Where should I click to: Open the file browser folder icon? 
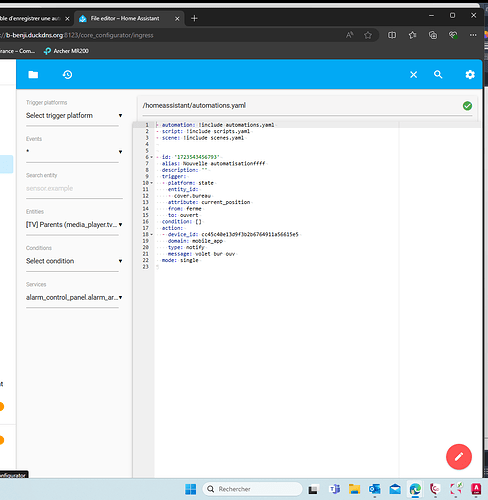coord(33,75)
